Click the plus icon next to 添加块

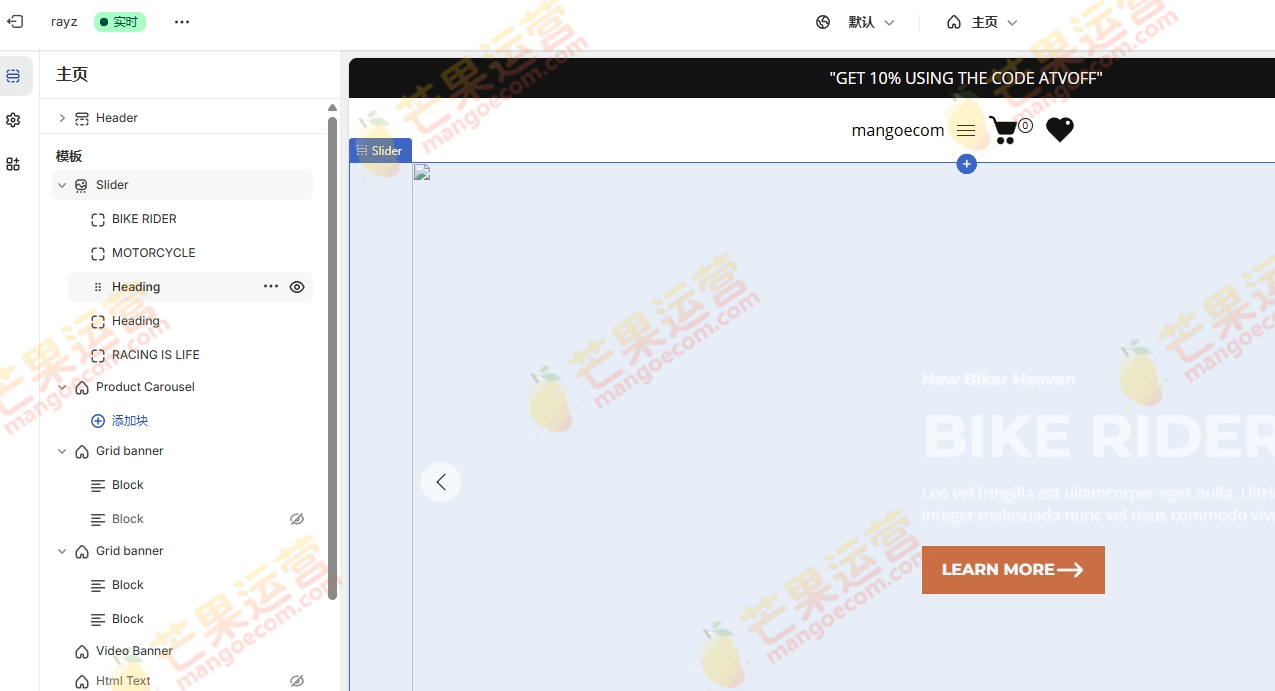pyautogui.click(x=98, y=421)
